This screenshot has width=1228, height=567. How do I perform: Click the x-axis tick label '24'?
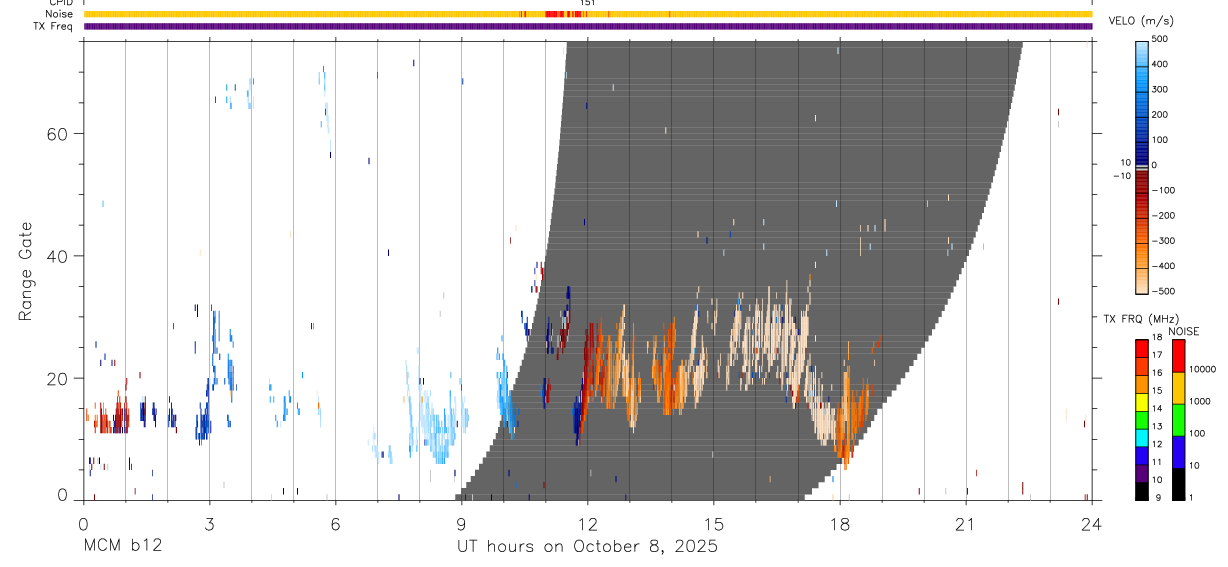[x=1092, y=523]
